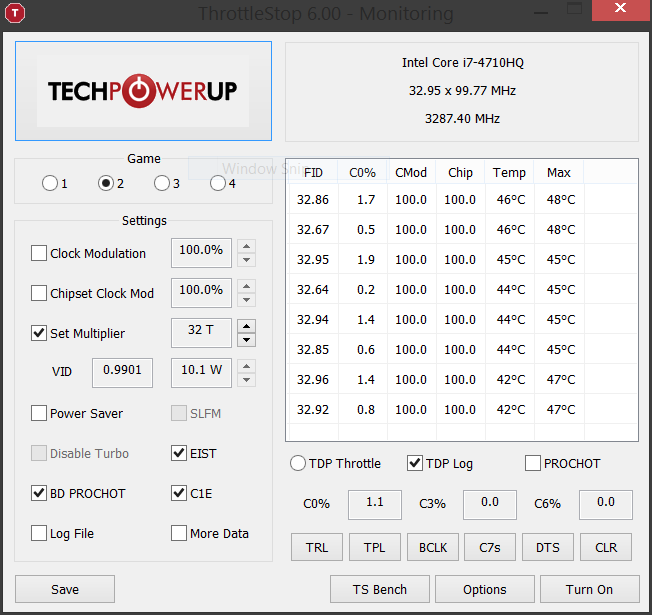Click the 10.1 W power field
The height and width of the screenshot is (615, 652).
click(x=201, y=373)
